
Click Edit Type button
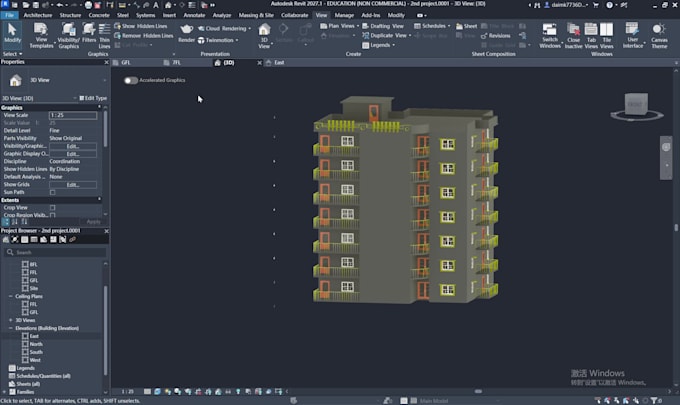coord(93,98)
